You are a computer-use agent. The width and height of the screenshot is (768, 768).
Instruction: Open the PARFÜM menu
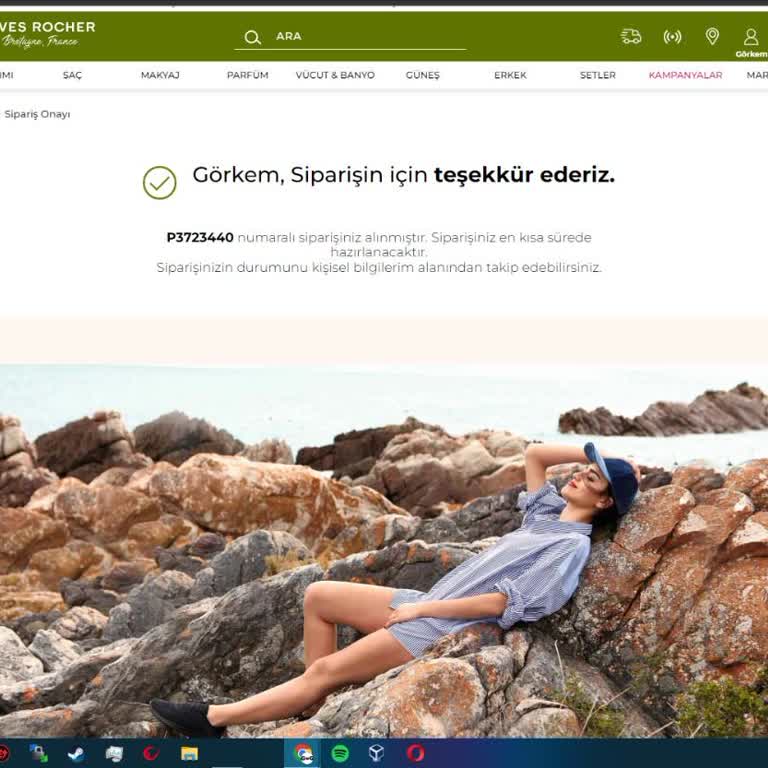(x=247, y=75)
